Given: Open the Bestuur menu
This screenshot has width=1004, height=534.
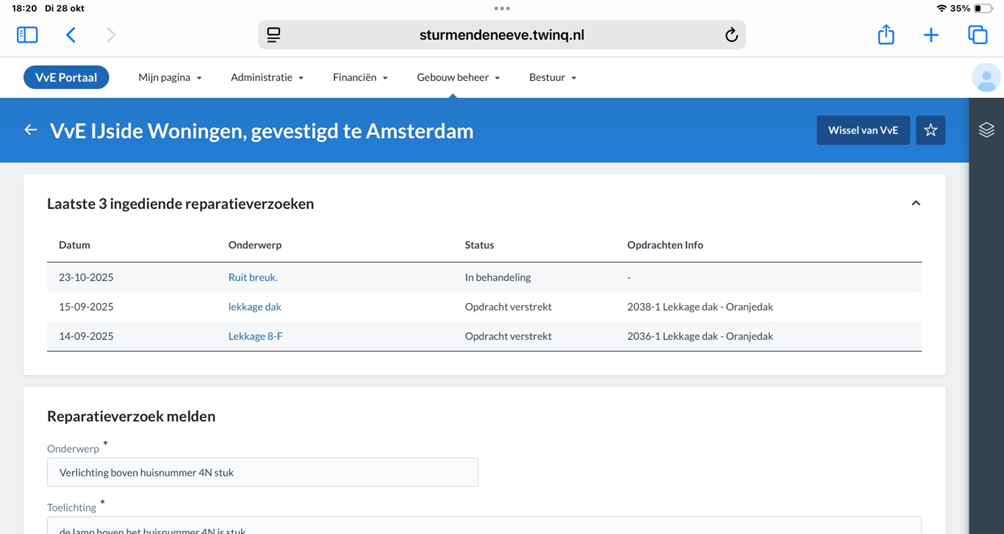Looking at the screenshot, I should pyautogui.click(x=552, y=77).
